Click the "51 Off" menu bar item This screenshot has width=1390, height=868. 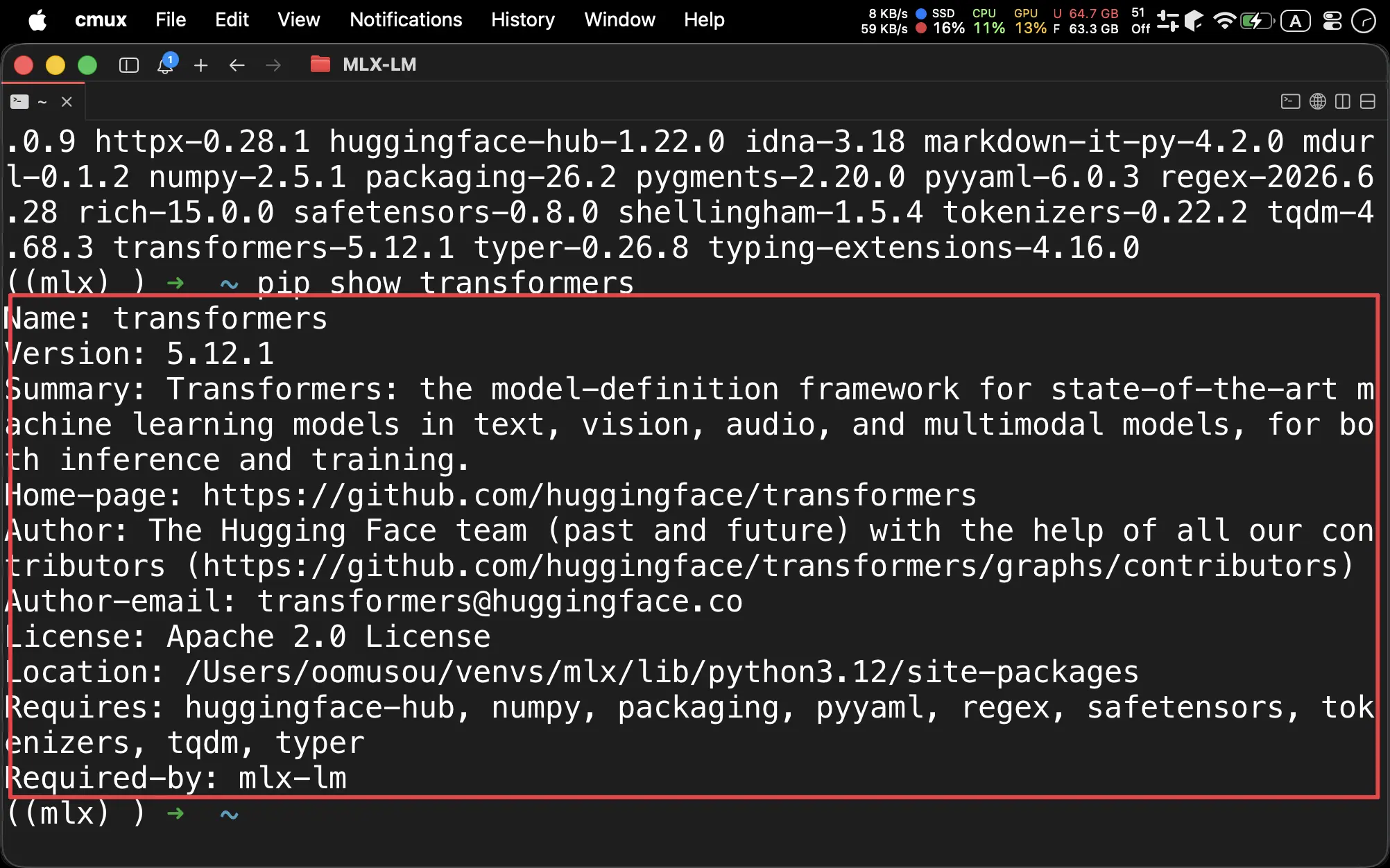tap(1140, 21)
